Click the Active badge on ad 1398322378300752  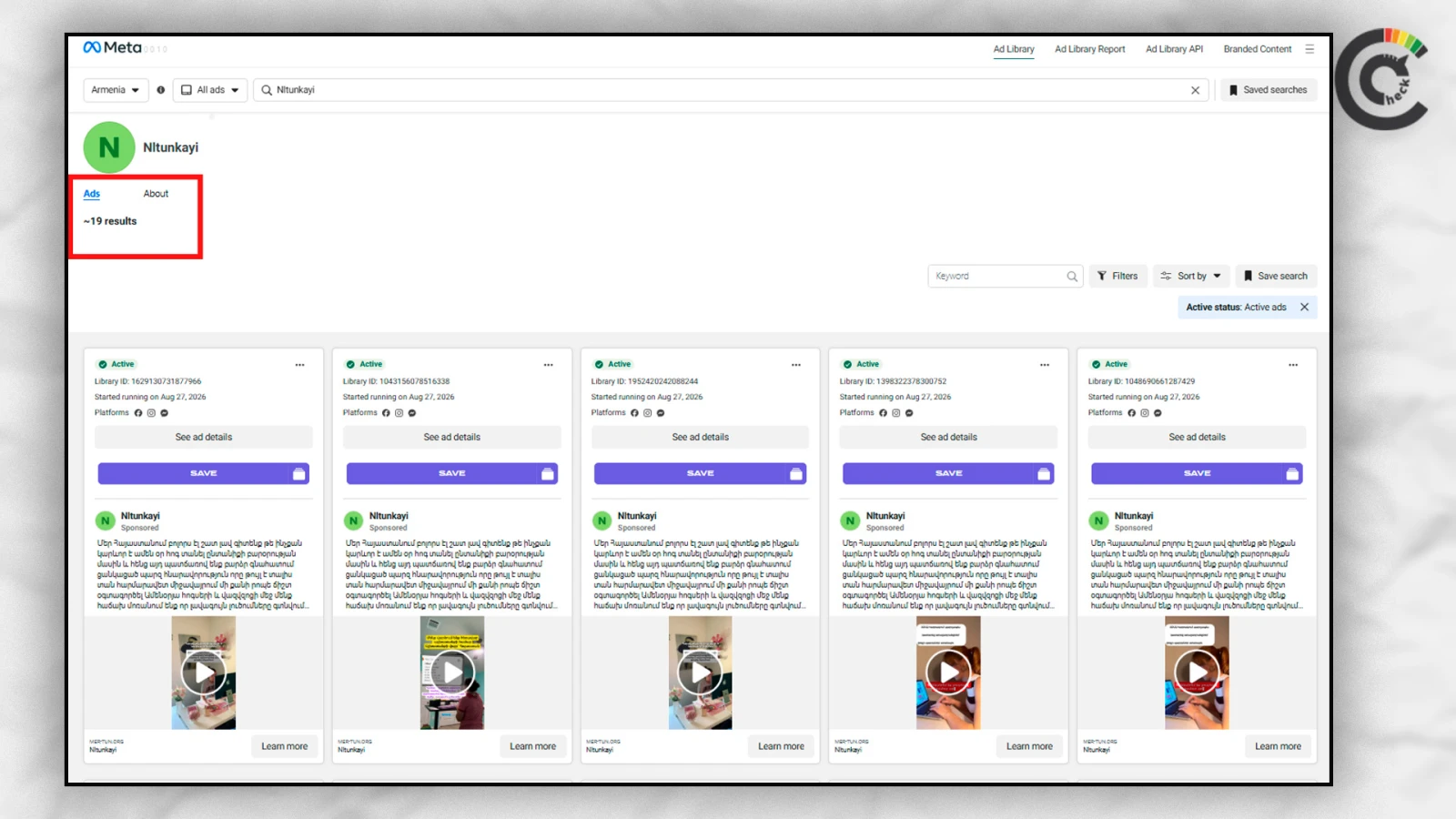[861, 365]
